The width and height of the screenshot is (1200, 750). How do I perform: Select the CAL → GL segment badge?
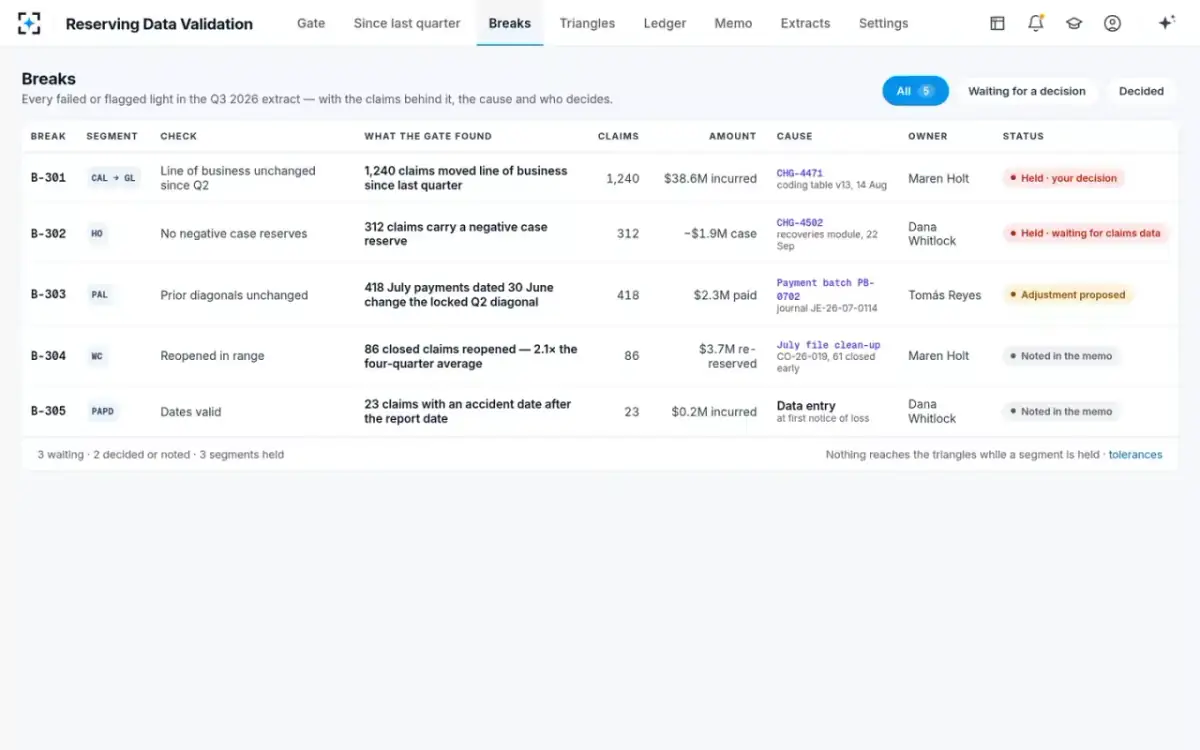pyautogui.click(x=113, y=178)
